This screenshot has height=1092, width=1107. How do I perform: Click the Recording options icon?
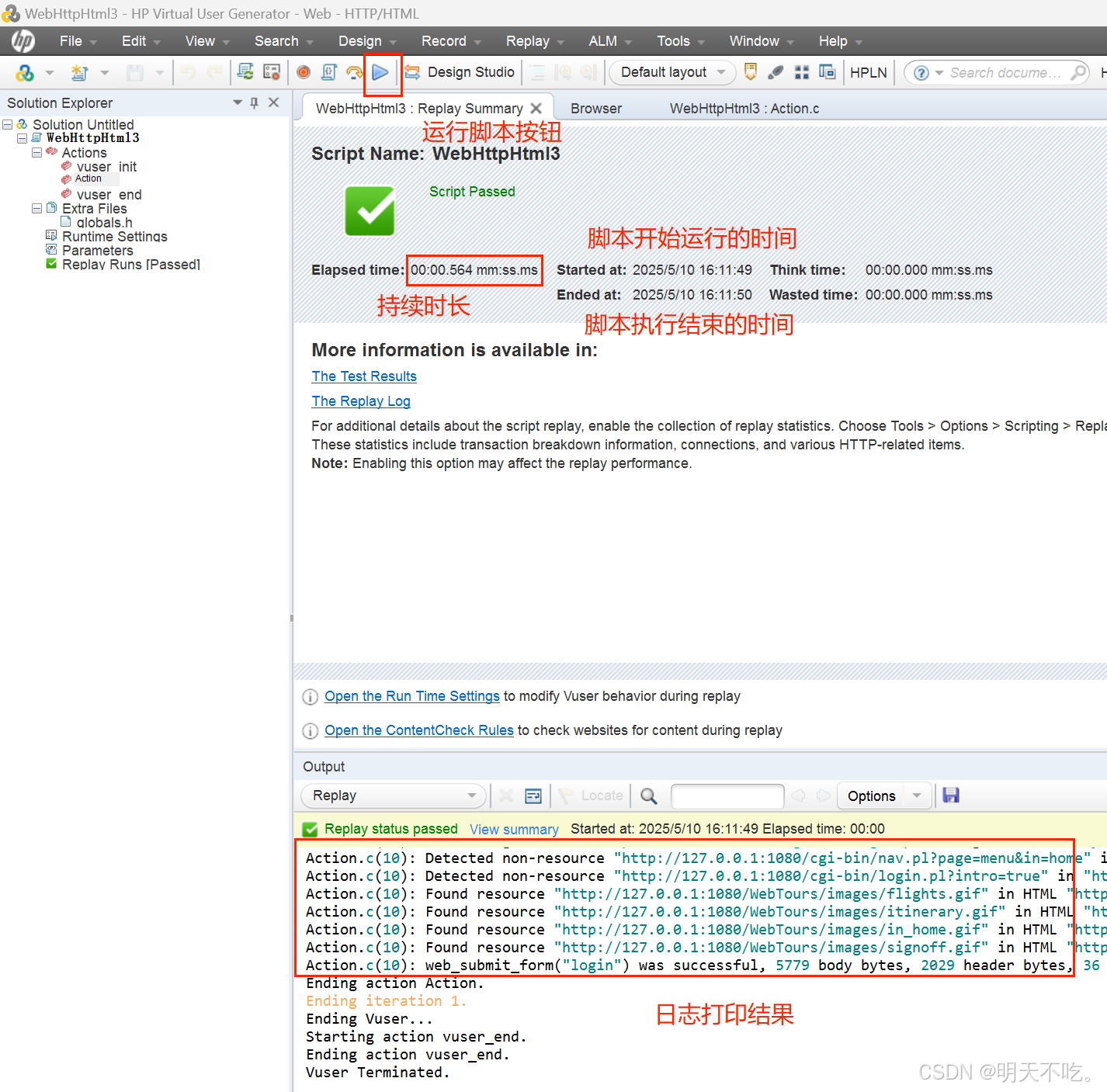(272, 72)
